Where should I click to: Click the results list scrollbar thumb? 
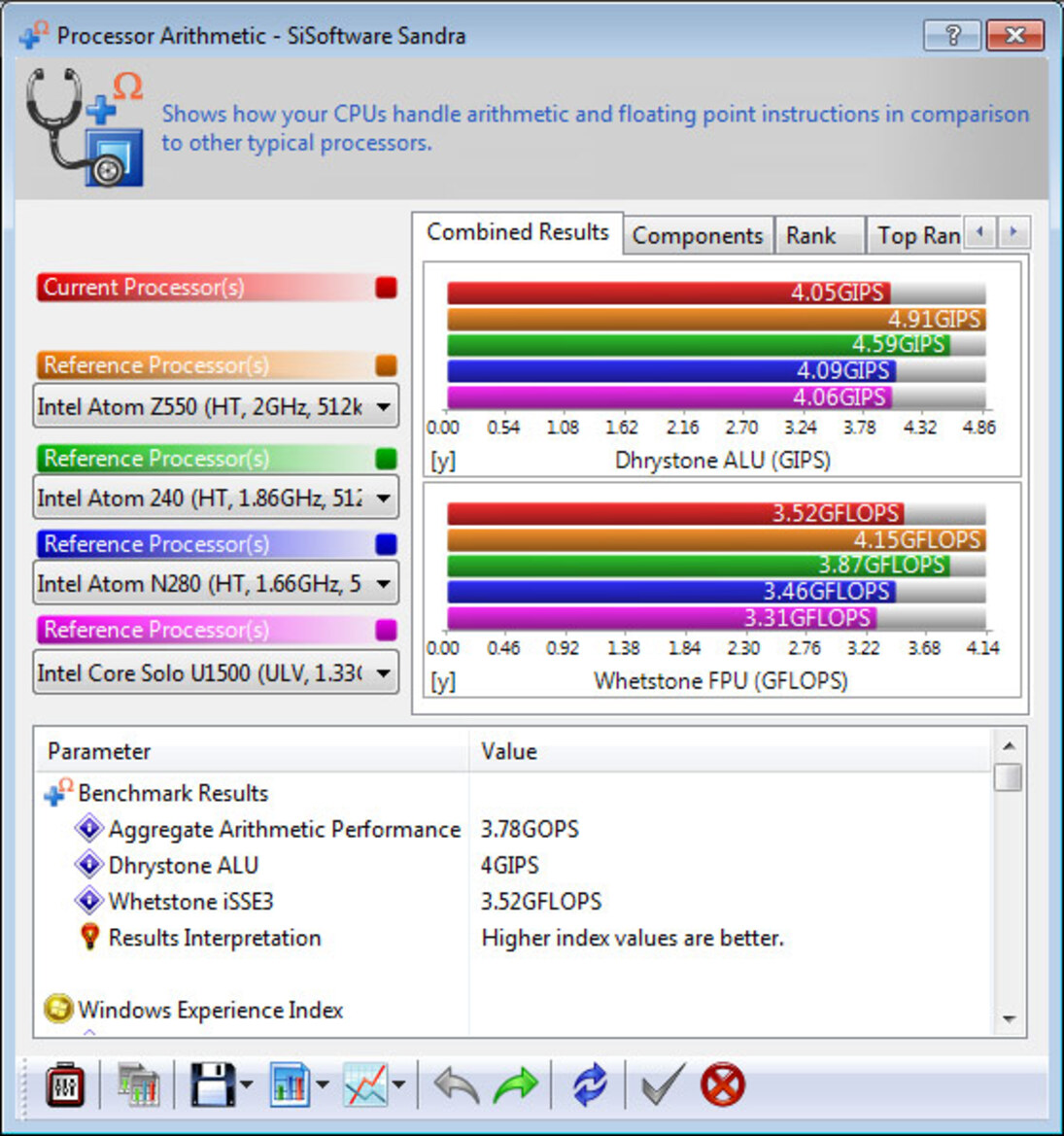[x=1009, y=777]
